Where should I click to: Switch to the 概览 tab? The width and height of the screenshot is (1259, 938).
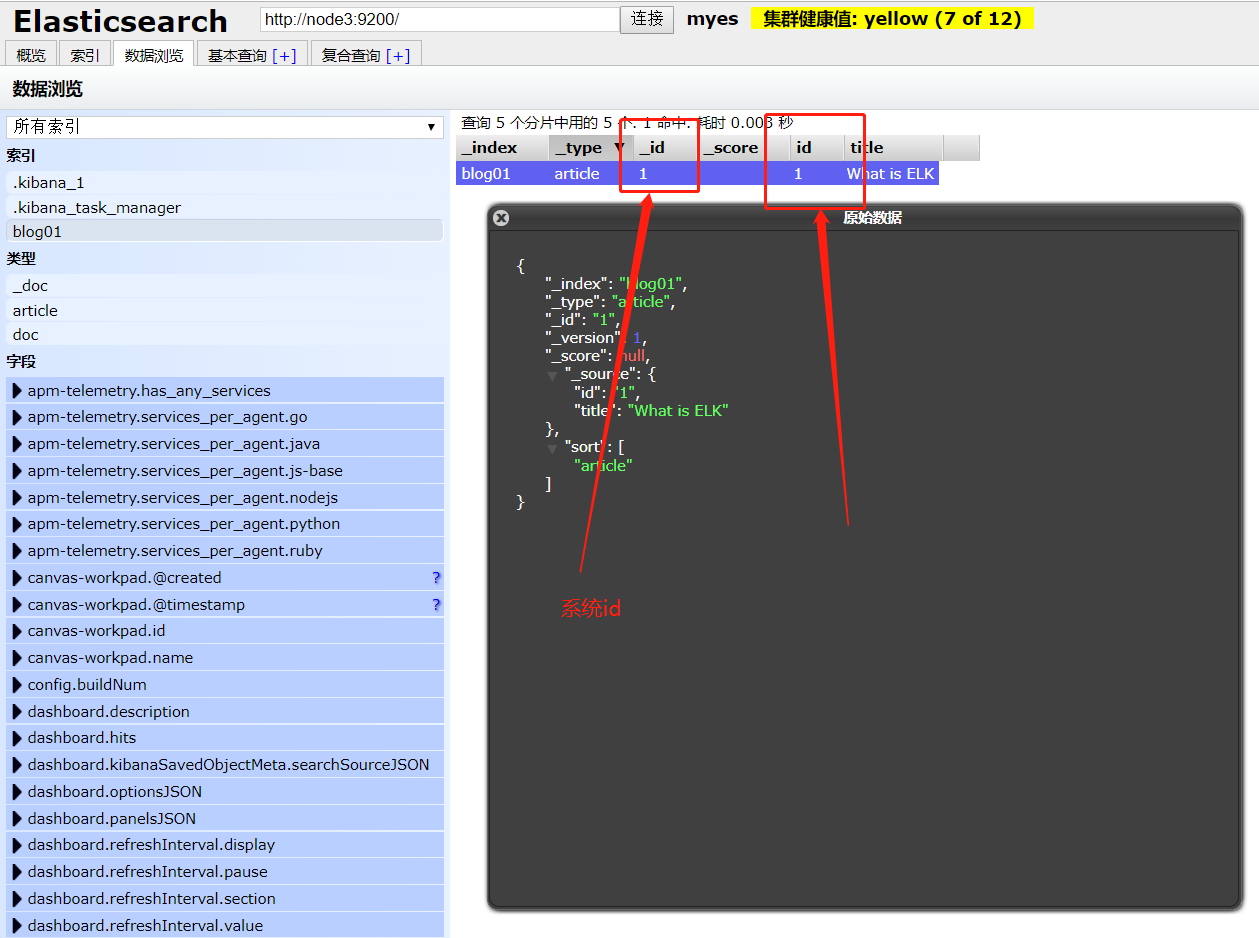(x=31, y=55)
